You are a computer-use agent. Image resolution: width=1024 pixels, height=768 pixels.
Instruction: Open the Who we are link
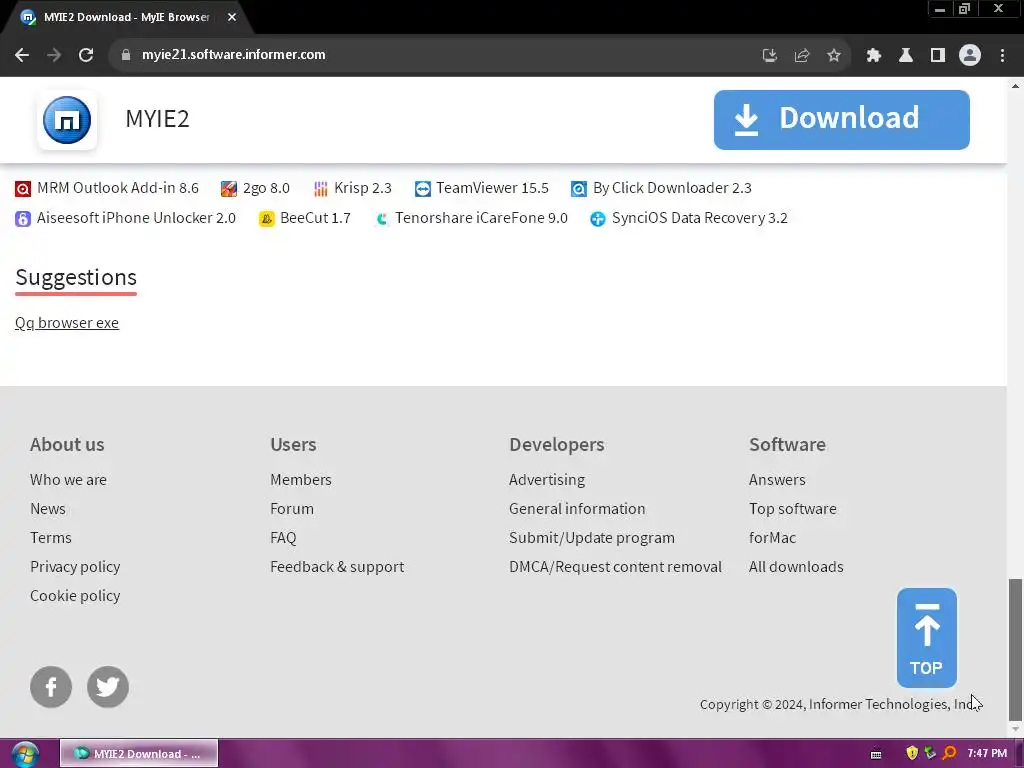[x=68, y=480]
